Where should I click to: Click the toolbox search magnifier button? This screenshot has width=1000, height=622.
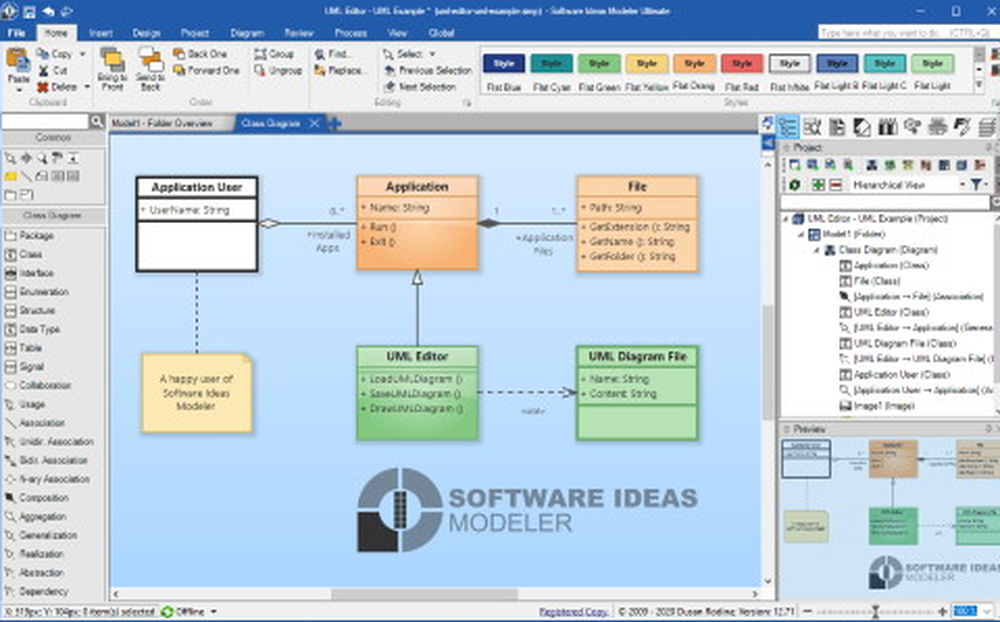96,121
